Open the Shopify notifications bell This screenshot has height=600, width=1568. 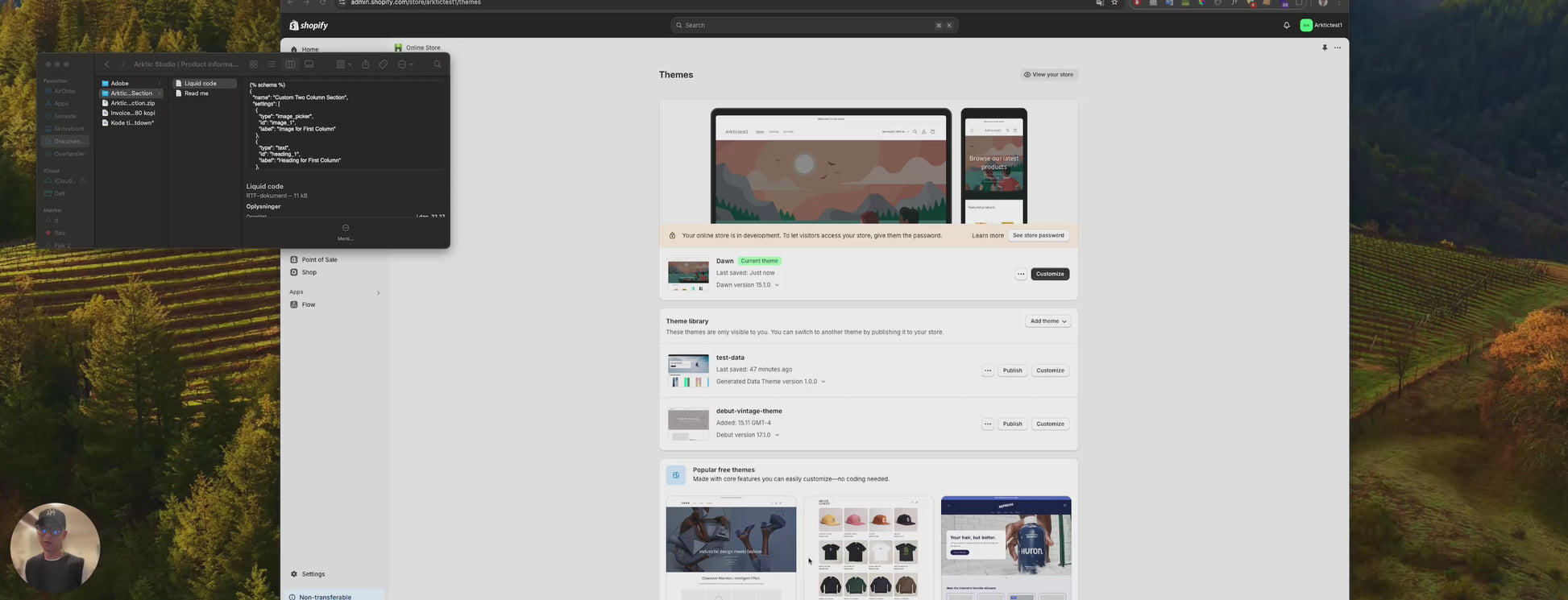1286,25
